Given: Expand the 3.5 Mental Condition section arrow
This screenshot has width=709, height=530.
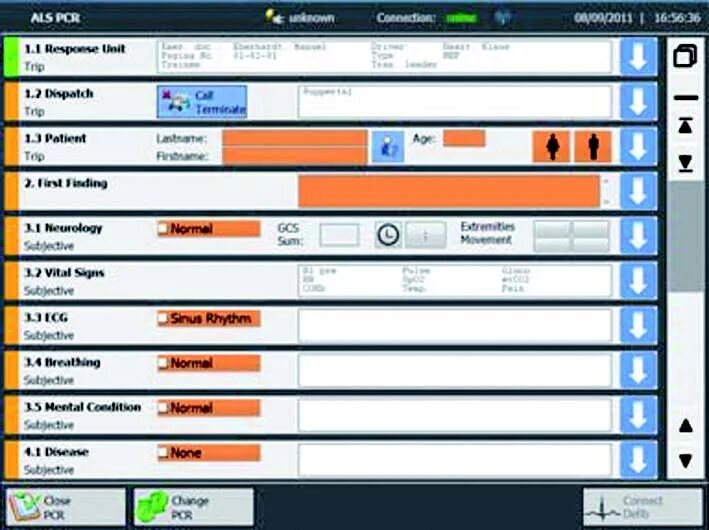Looking at the screenshot, I should (638, 415).
